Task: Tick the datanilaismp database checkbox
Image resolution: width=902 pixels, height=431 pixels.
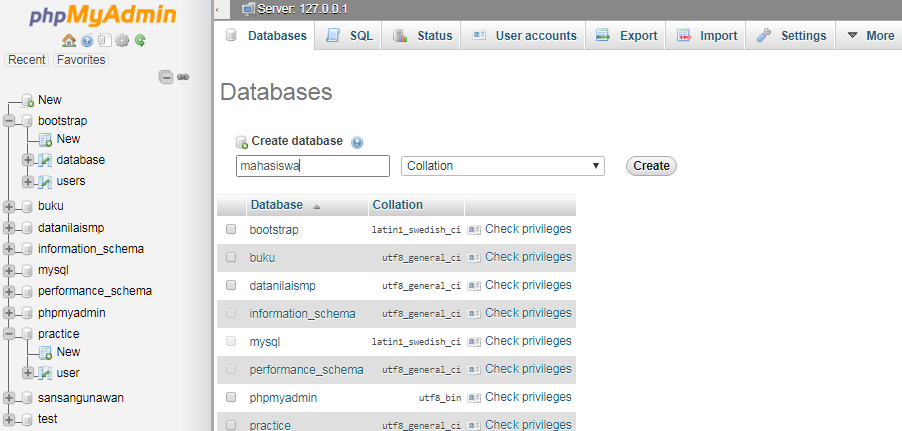Action: pyautogui.click(x=231, y=285)
